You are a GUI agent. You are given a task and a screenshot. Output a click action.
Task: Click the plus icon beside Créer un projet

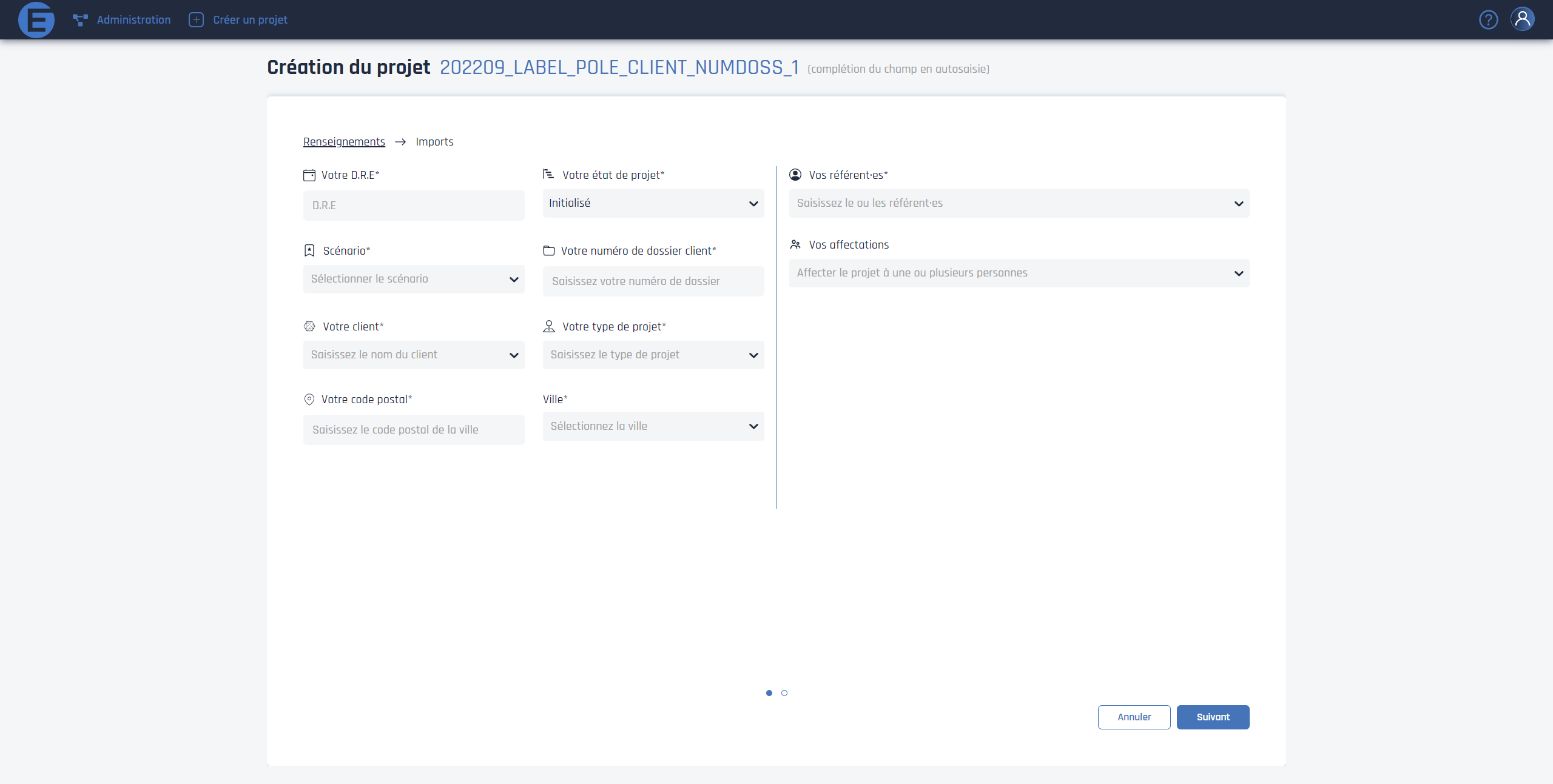pyautogui.click(x=196, y=20)
